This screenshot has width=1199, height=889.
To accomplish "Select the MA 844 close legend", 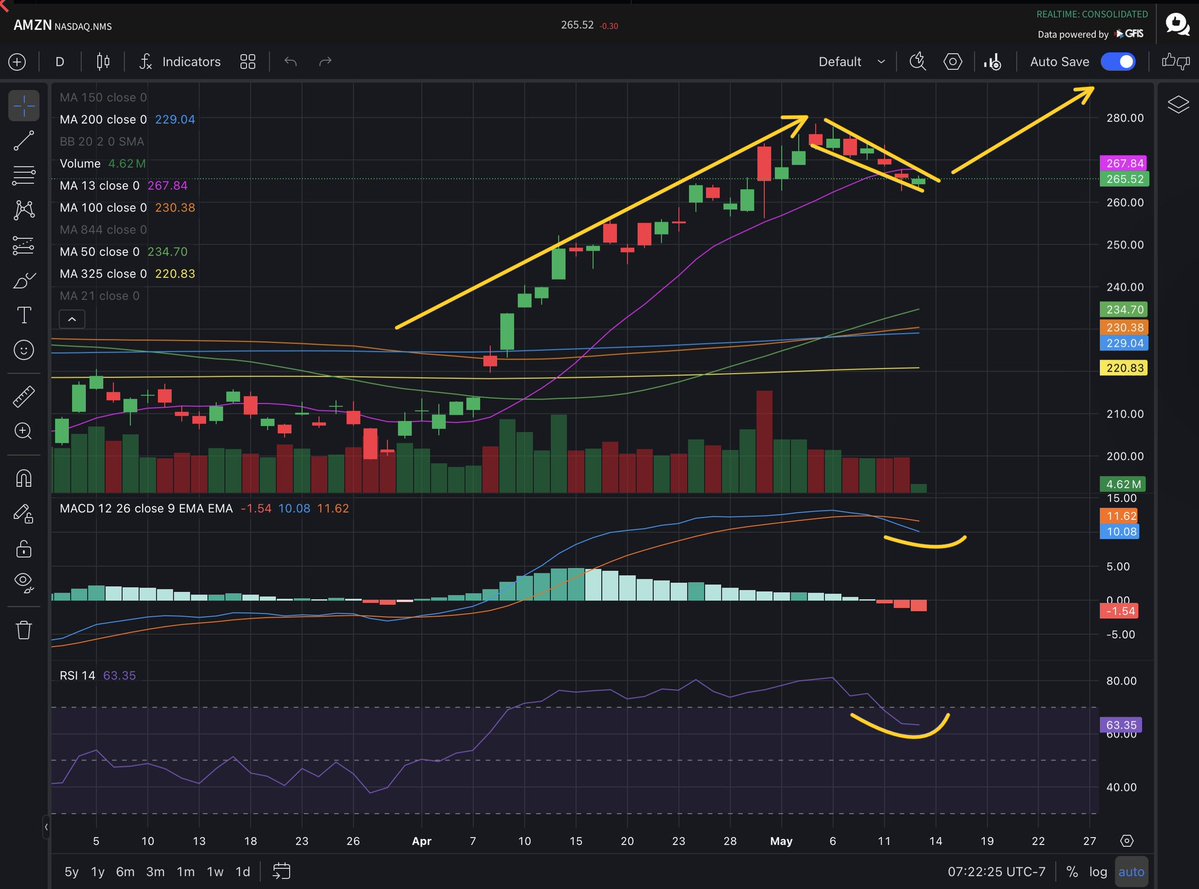I will pos(103,230).
